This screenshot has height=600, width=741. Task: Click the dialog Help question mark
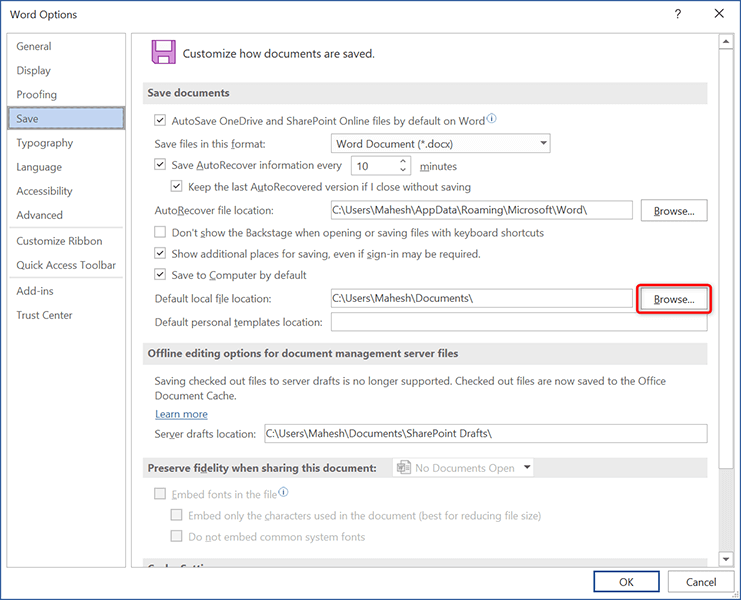(678, 14)
